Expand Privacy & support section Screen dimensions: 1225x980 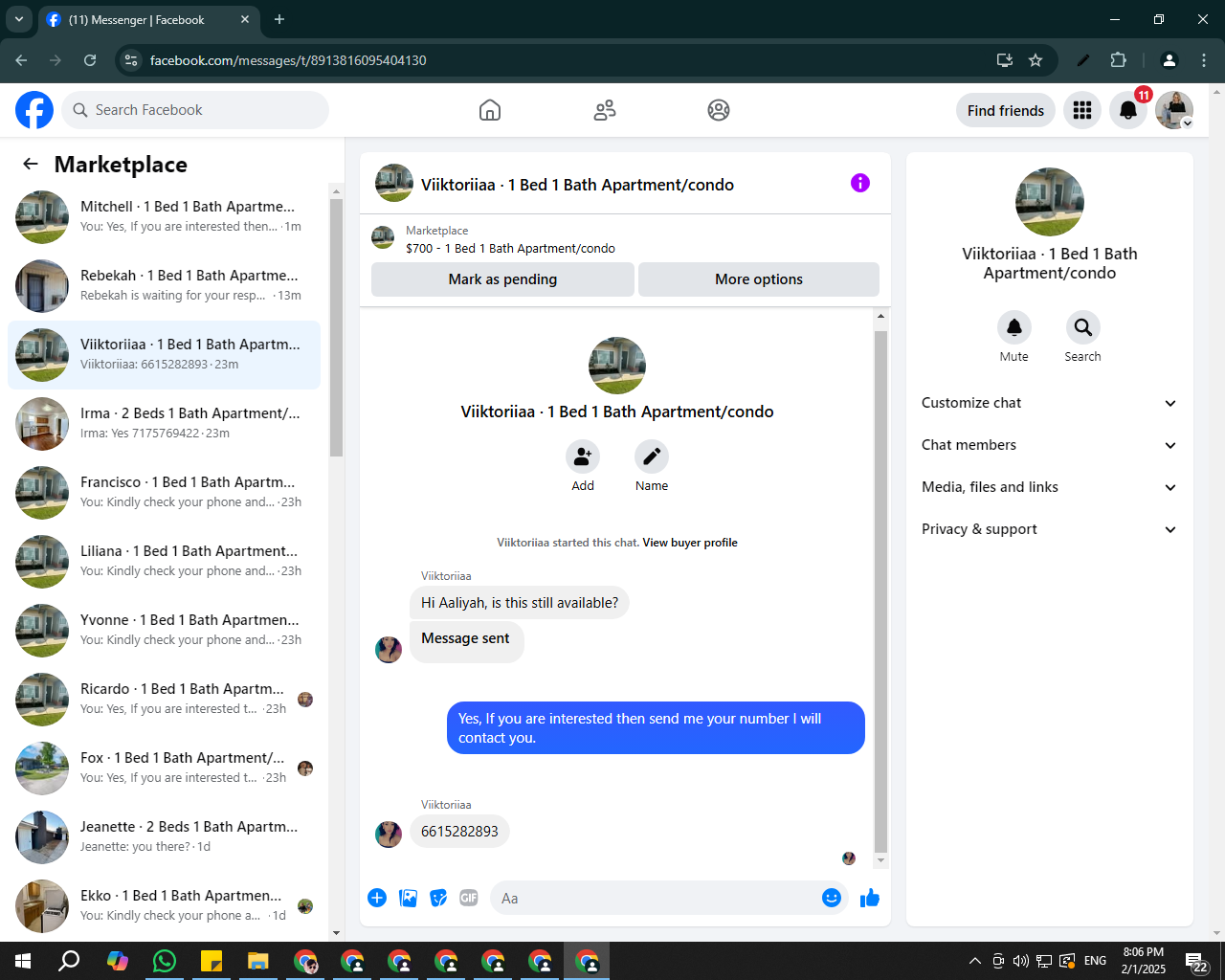1050,529
